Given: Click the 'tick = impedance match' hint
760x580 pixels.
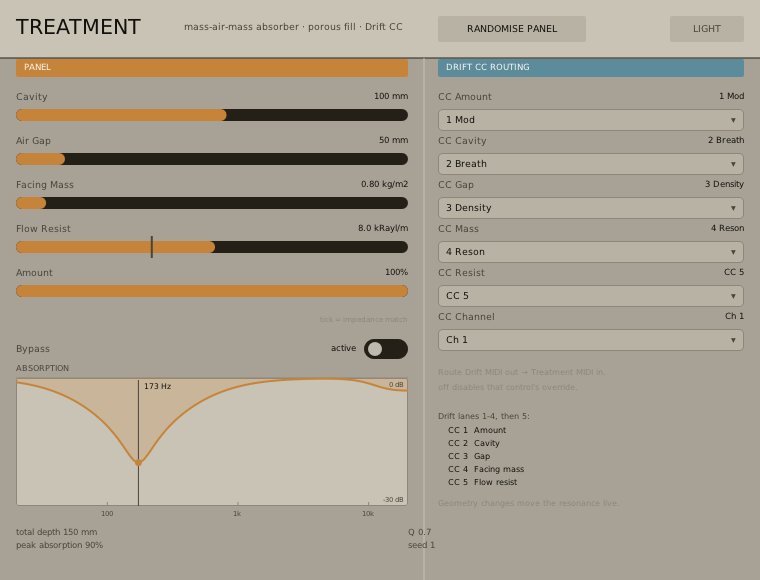Looking at the screenshot, I should [x=364, y=319].
